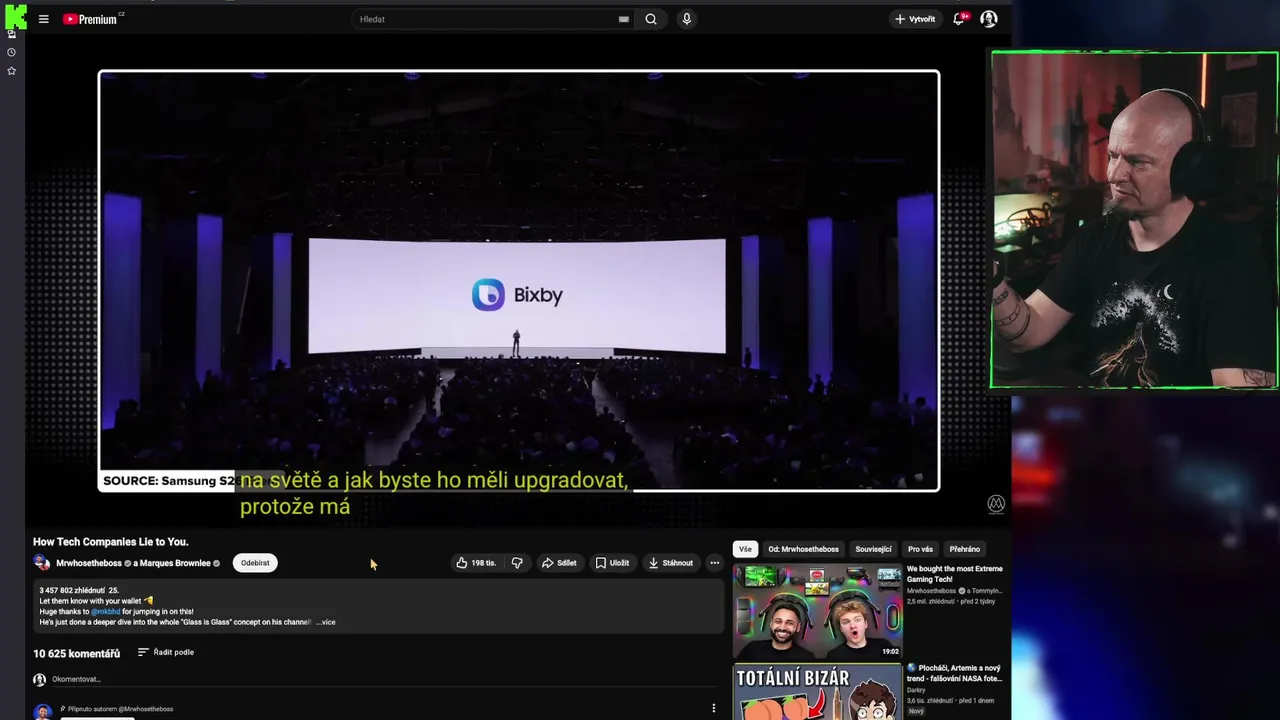Click the video title How Tech Companies Lie to You
This screenshot has height=720, width=1280.
[x=110, y=542]
